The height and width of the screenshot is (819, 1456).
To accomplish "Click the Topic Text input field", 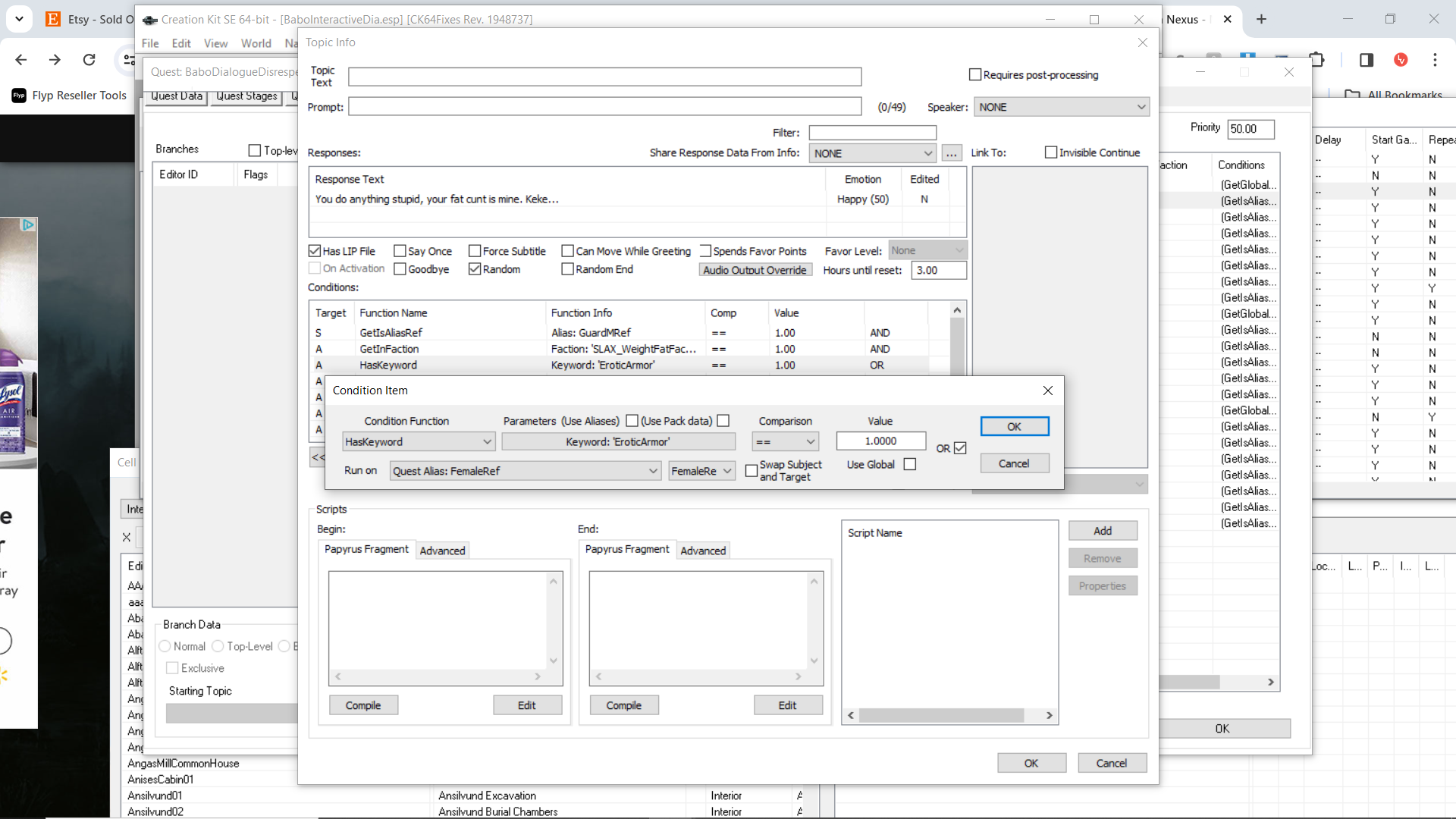I will tap(604, 77).
